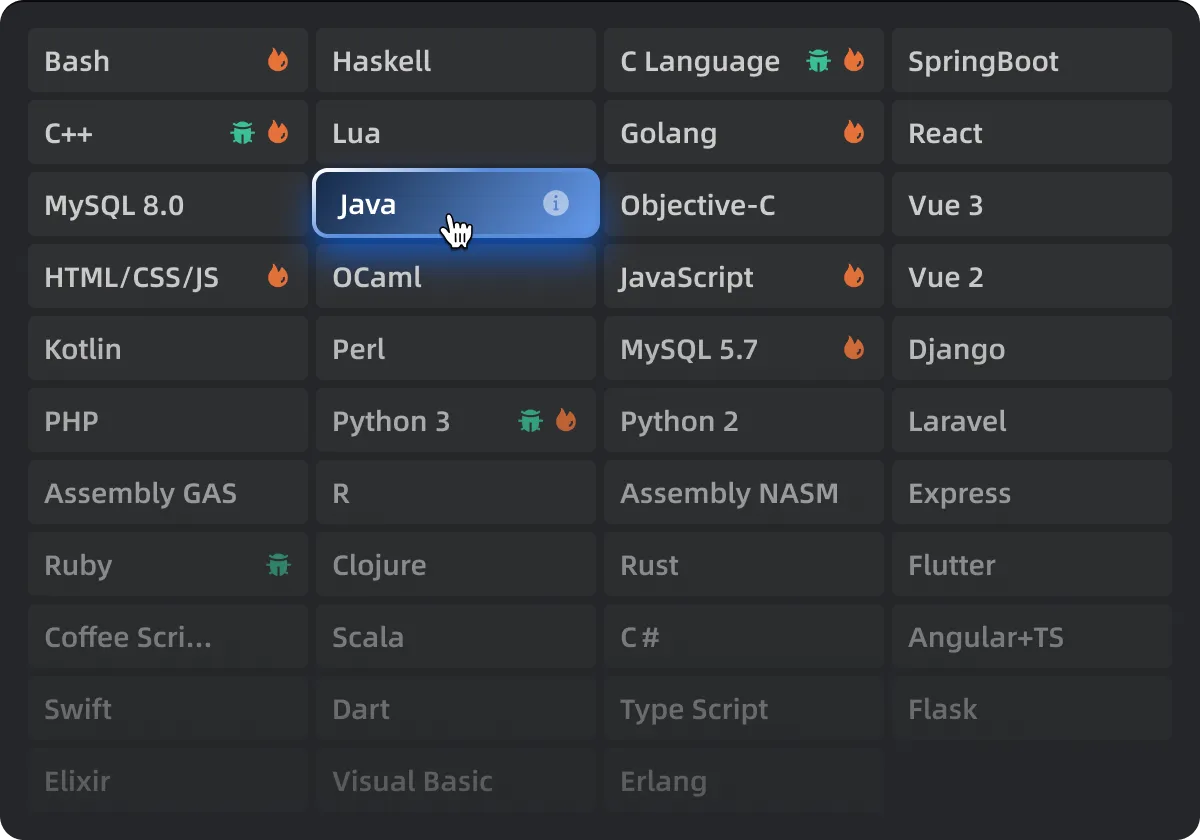Click the flame icon on HTML/CSS/JS

click(278, 277)
